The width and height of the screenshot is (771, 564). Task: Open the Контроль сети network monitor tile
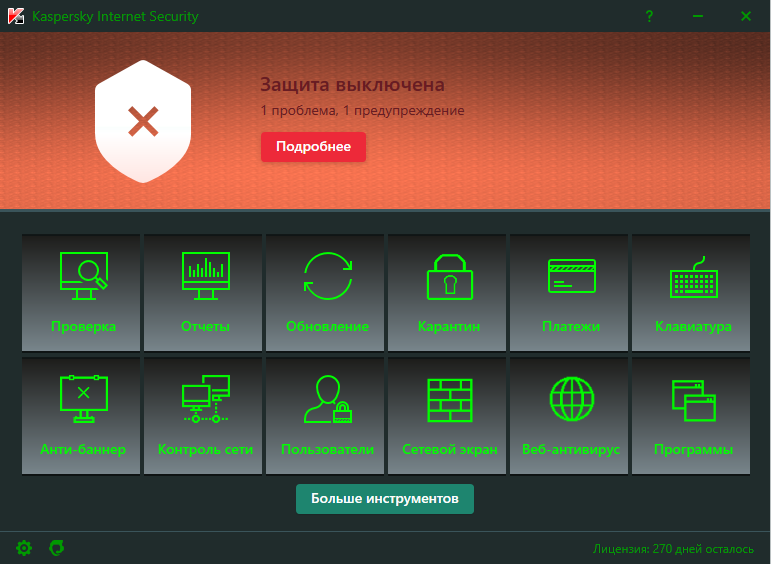[203, 416]
